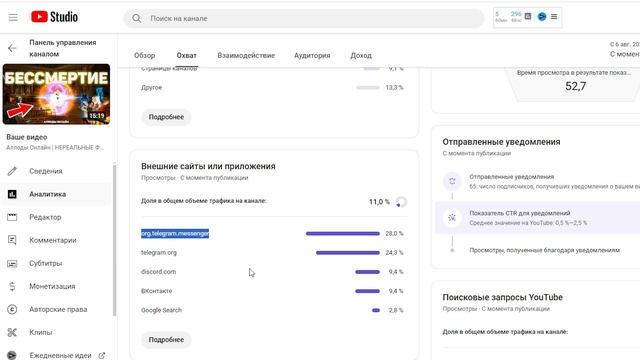The height and width of the screenshot is (360, 640).
Task: Open the Комментарии sidebar item
Action: (x=56, y=240)
